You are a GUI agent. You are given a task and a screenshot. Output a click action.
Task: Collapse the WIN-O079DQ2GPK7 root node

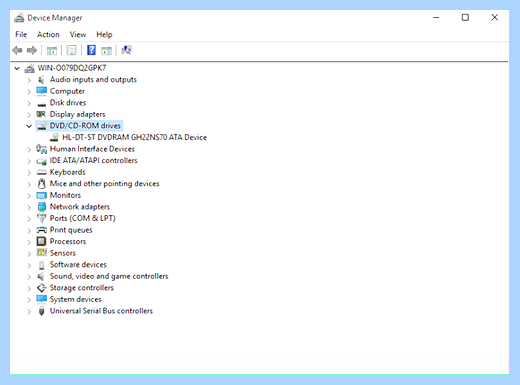17,68
